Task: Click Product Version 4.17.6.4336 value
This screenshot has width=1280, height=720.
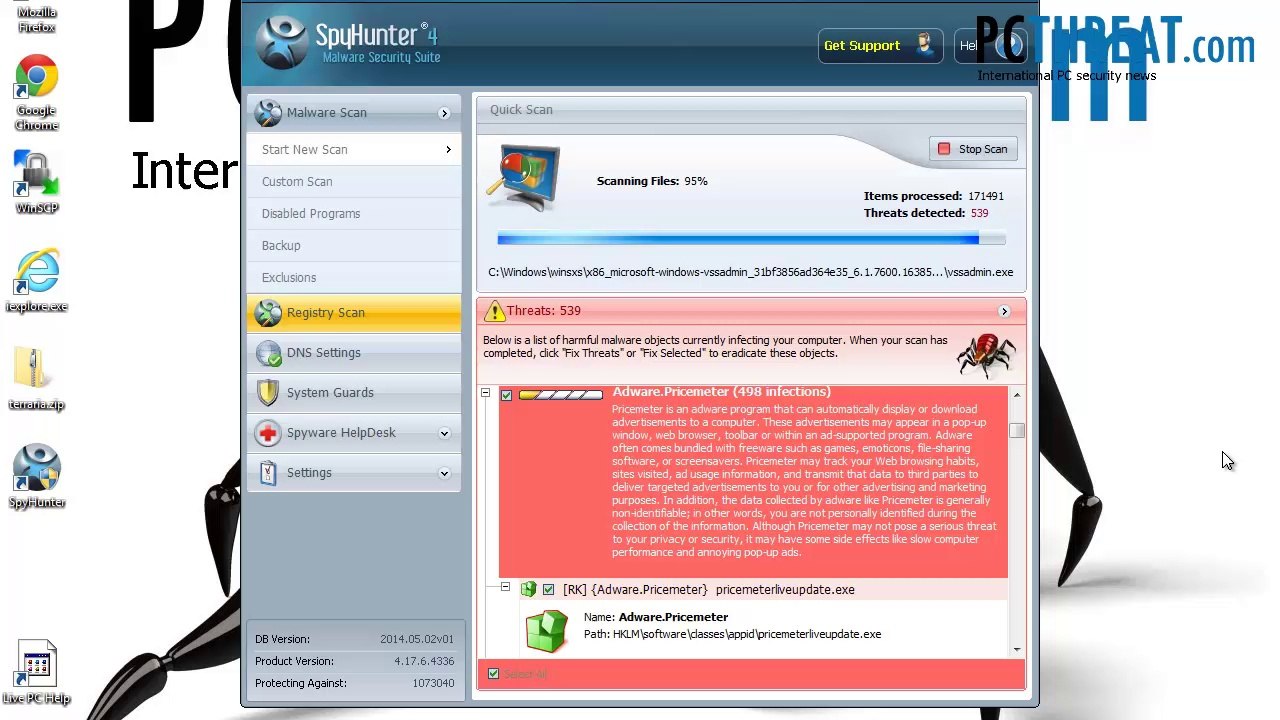Action: [x=424, y=661]
